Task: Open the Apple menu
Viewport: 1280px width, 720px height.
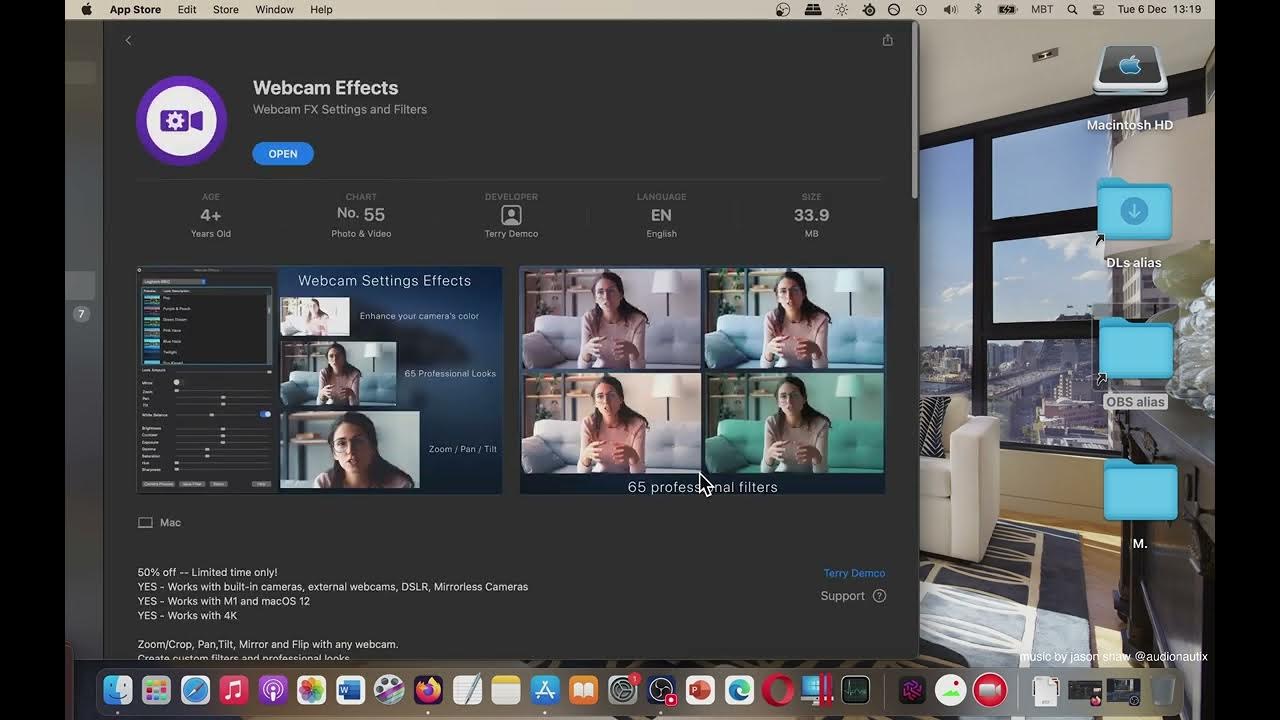Action: 86,9
